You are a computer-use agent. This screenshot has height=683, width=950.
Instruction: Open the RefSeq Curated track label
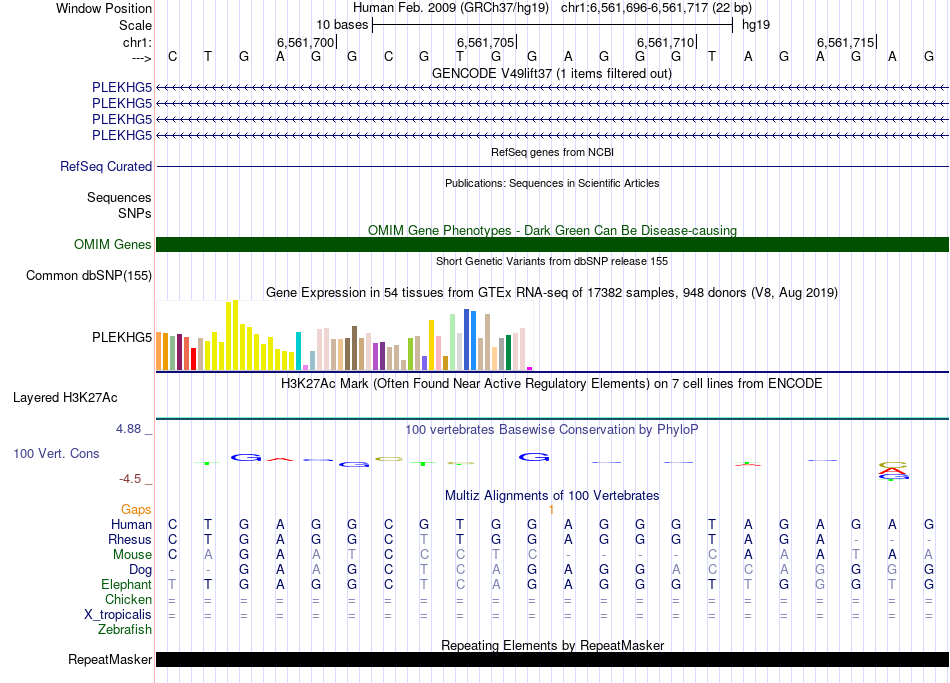[106, 167]
